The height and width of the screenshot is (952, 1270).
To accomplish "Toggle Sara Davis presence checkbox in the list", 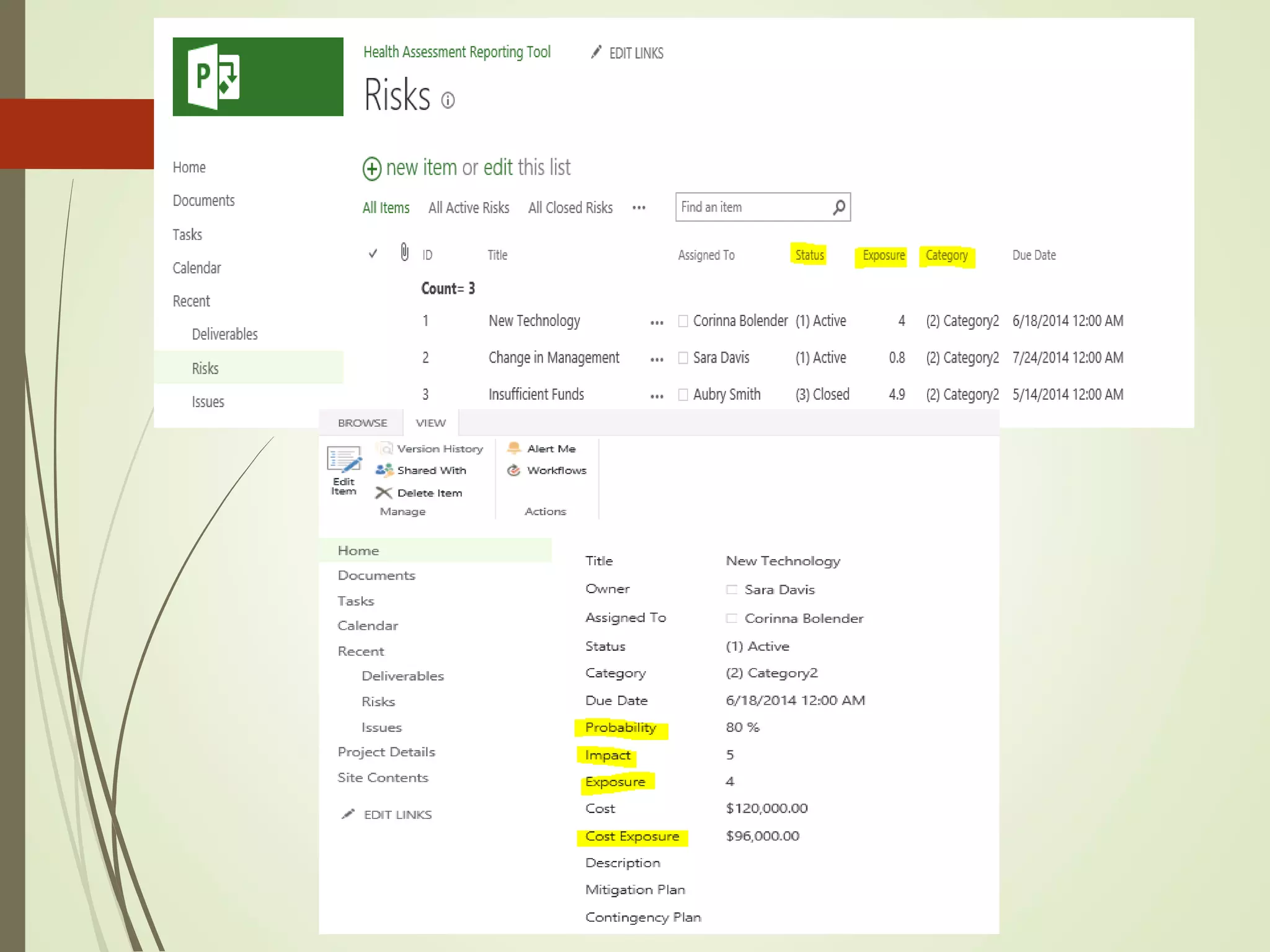I will [683, 358].
